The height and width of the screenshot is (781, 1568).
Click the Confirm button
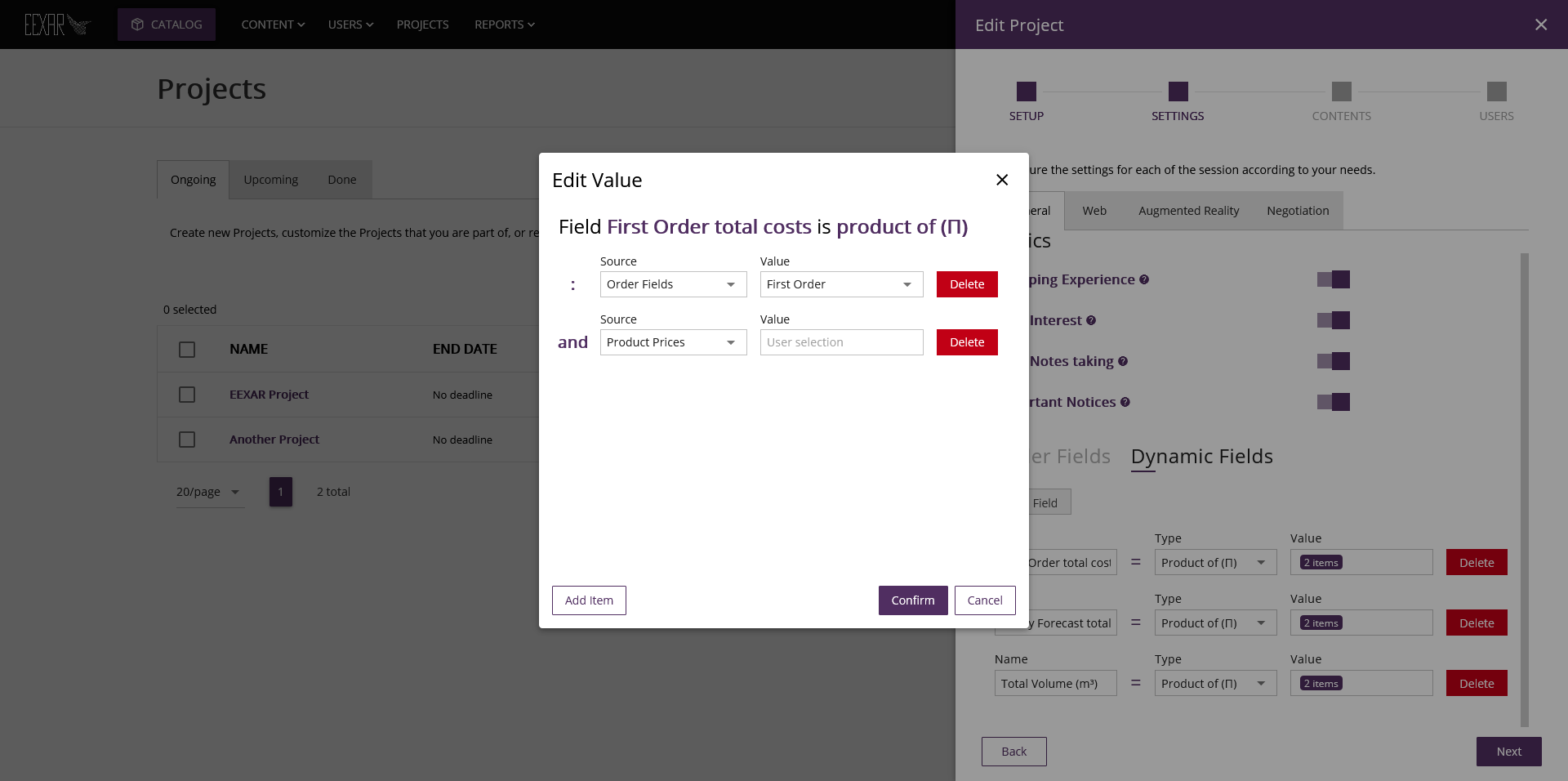click(912, 600)
